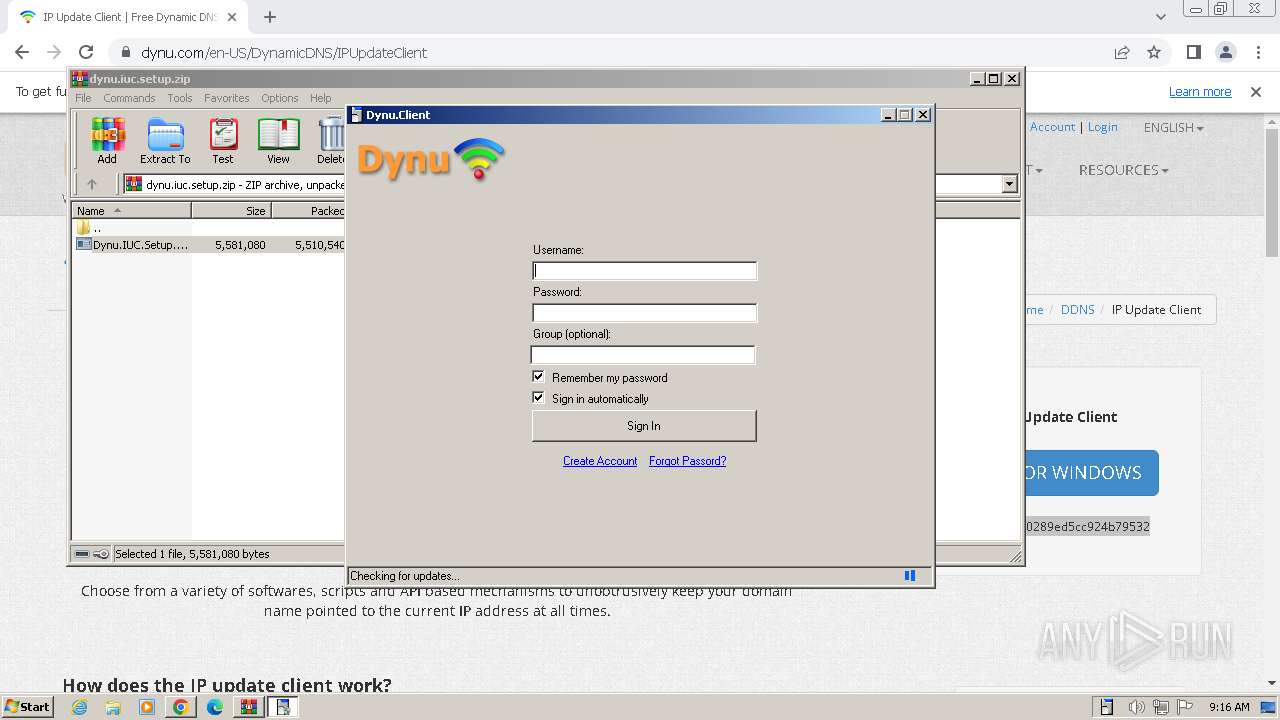This screenshot has width=1280, height=720.
Task: Open File Explorer from taskbar
Action: (x=113, y=707)
